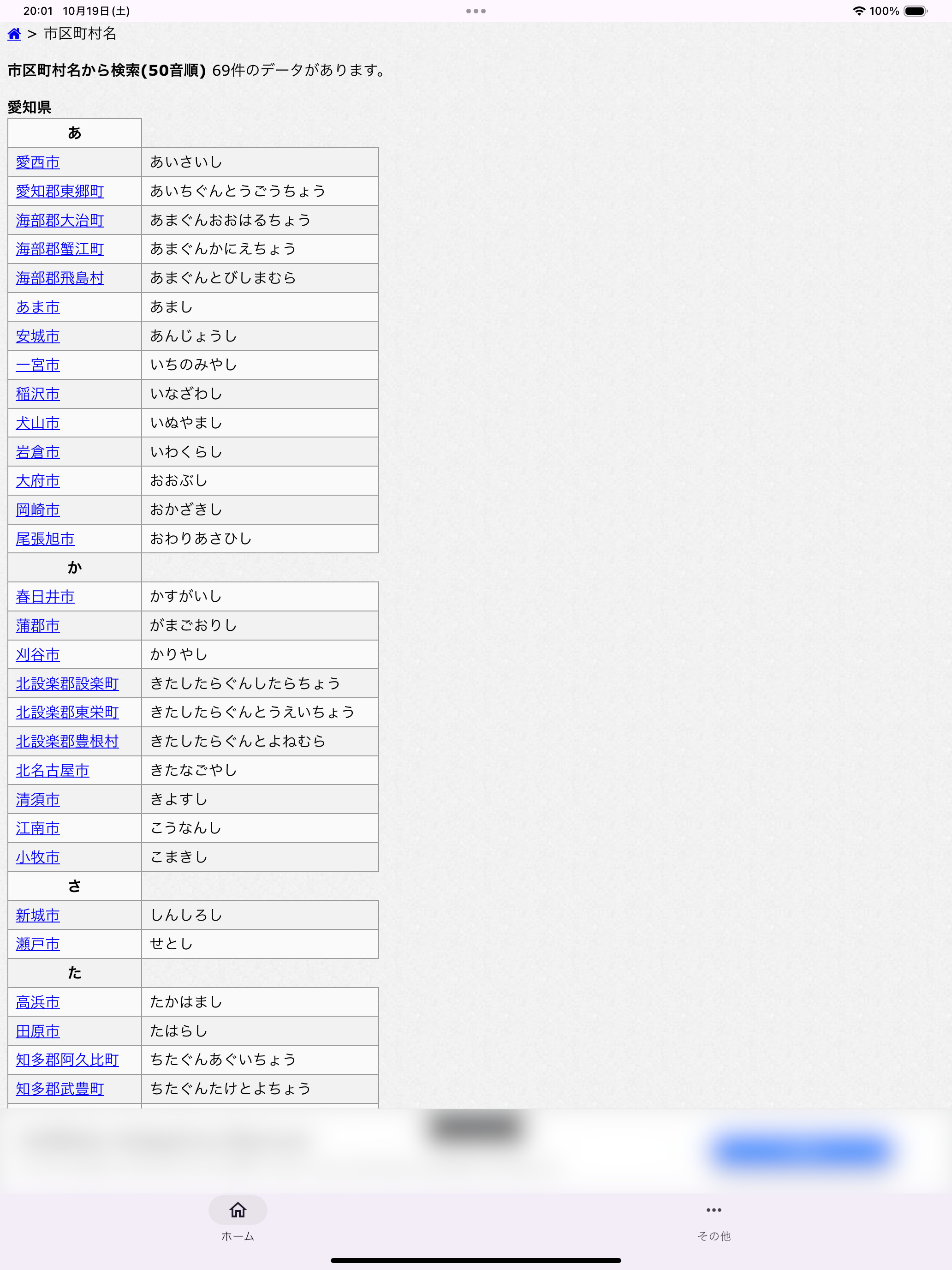The height and width of the screenshot is (1270, 952).
Task: Open the 一宮市 link
Action: point(38,365)
